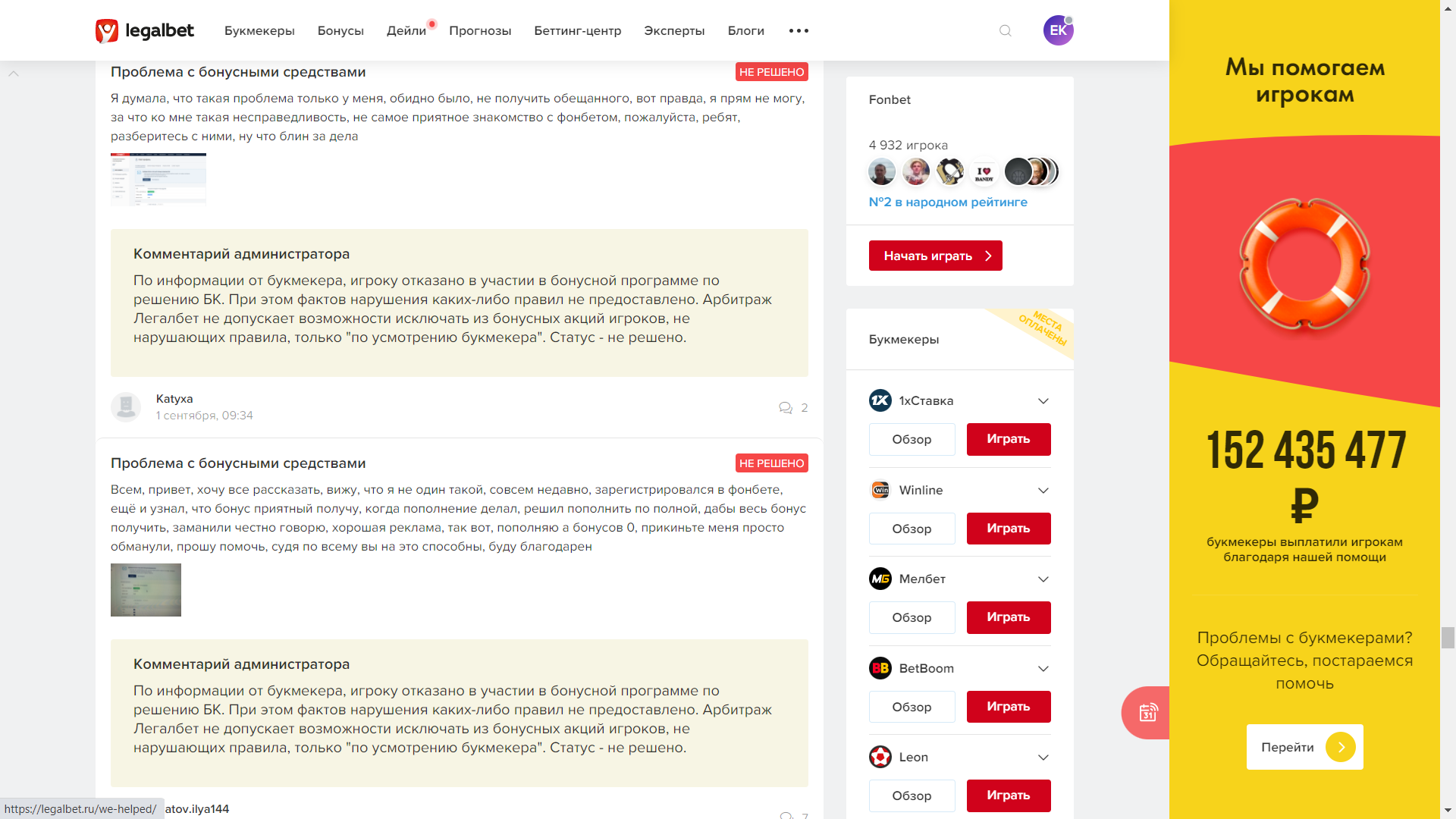This screenshot has width=1456, height=819.
Task: Expand the Мелбет bookmaker chevron
Action: (1043, 579)
